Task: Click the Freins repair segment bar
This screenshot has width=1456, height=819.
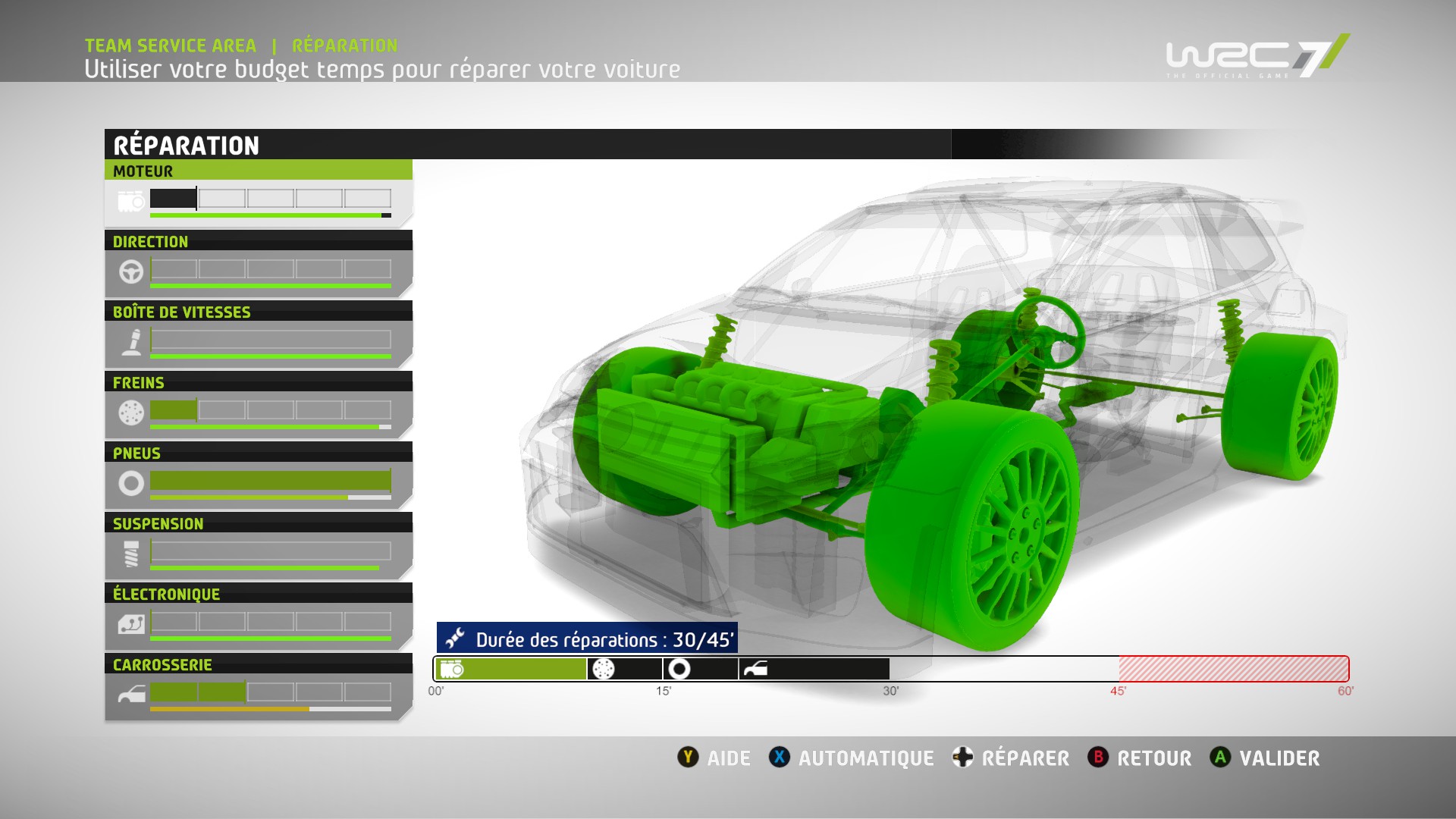Action: [271, 410]
